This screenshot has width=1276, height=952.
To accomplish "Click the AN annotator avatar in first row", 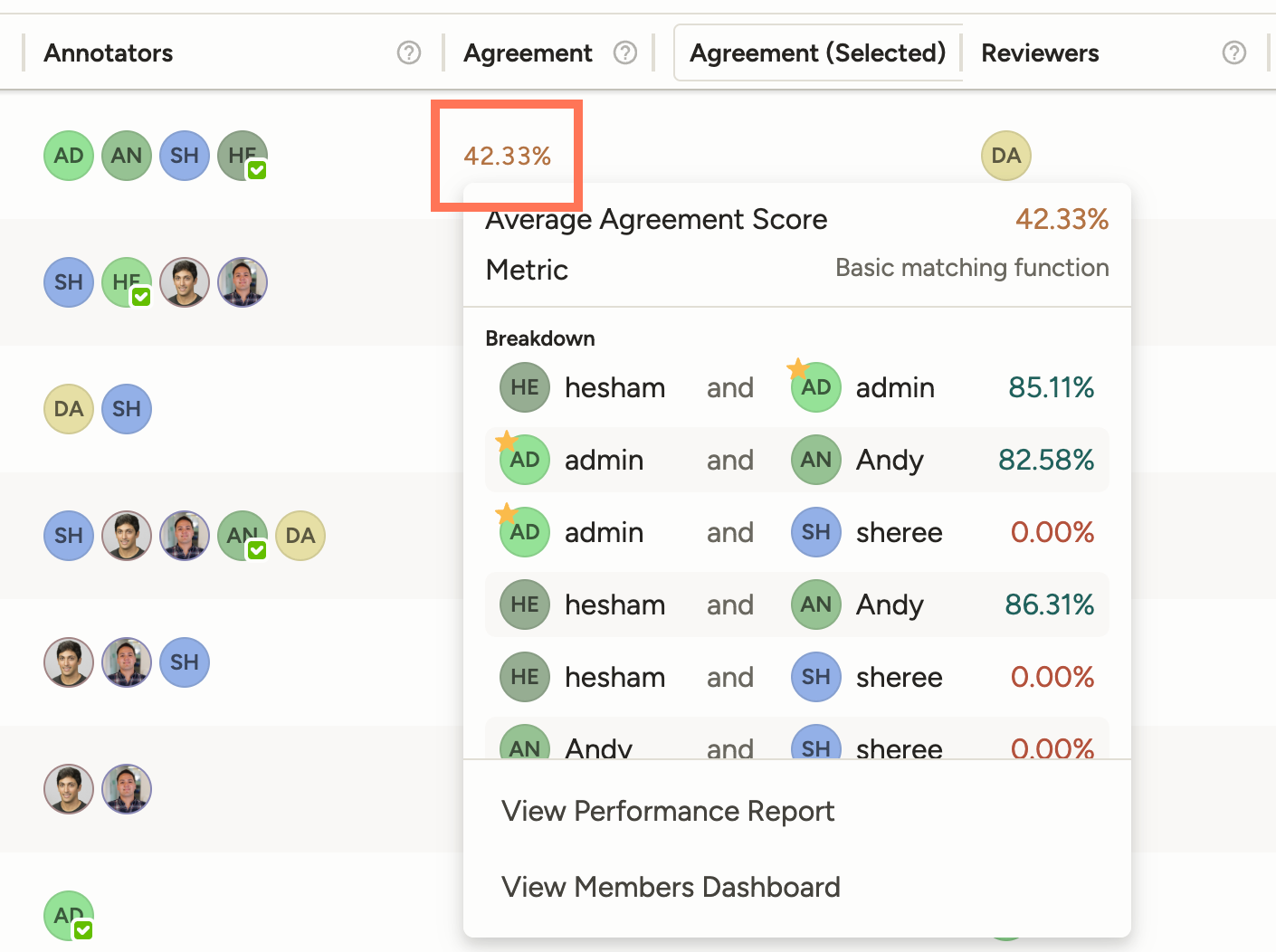I will [x=127, y=156].
